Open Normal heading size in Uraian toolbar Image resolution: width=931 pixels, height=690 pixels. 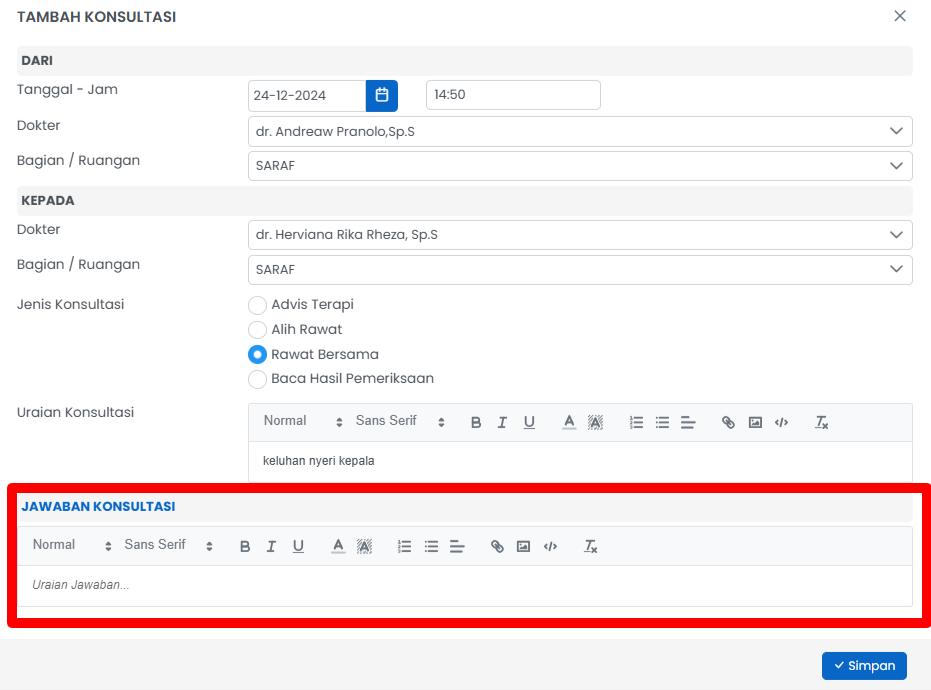click(x=302, y=422)
